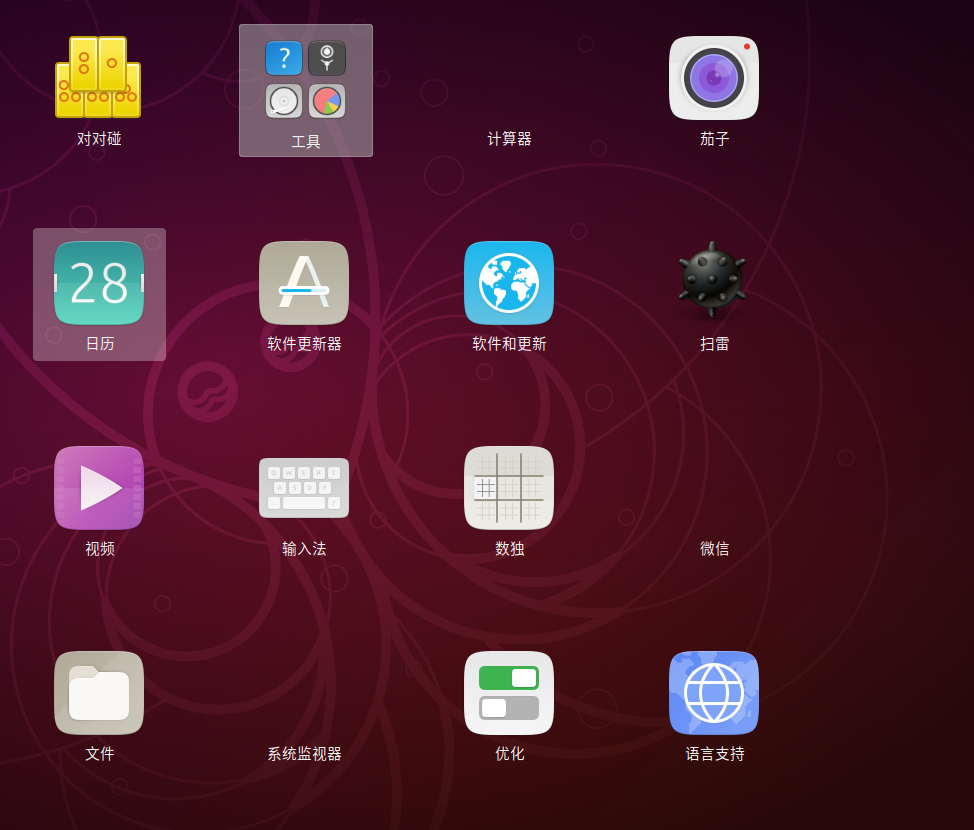The image size is (974, 830).
Task: Open the 工具 utilities folder
Action: tap(306, 90)
